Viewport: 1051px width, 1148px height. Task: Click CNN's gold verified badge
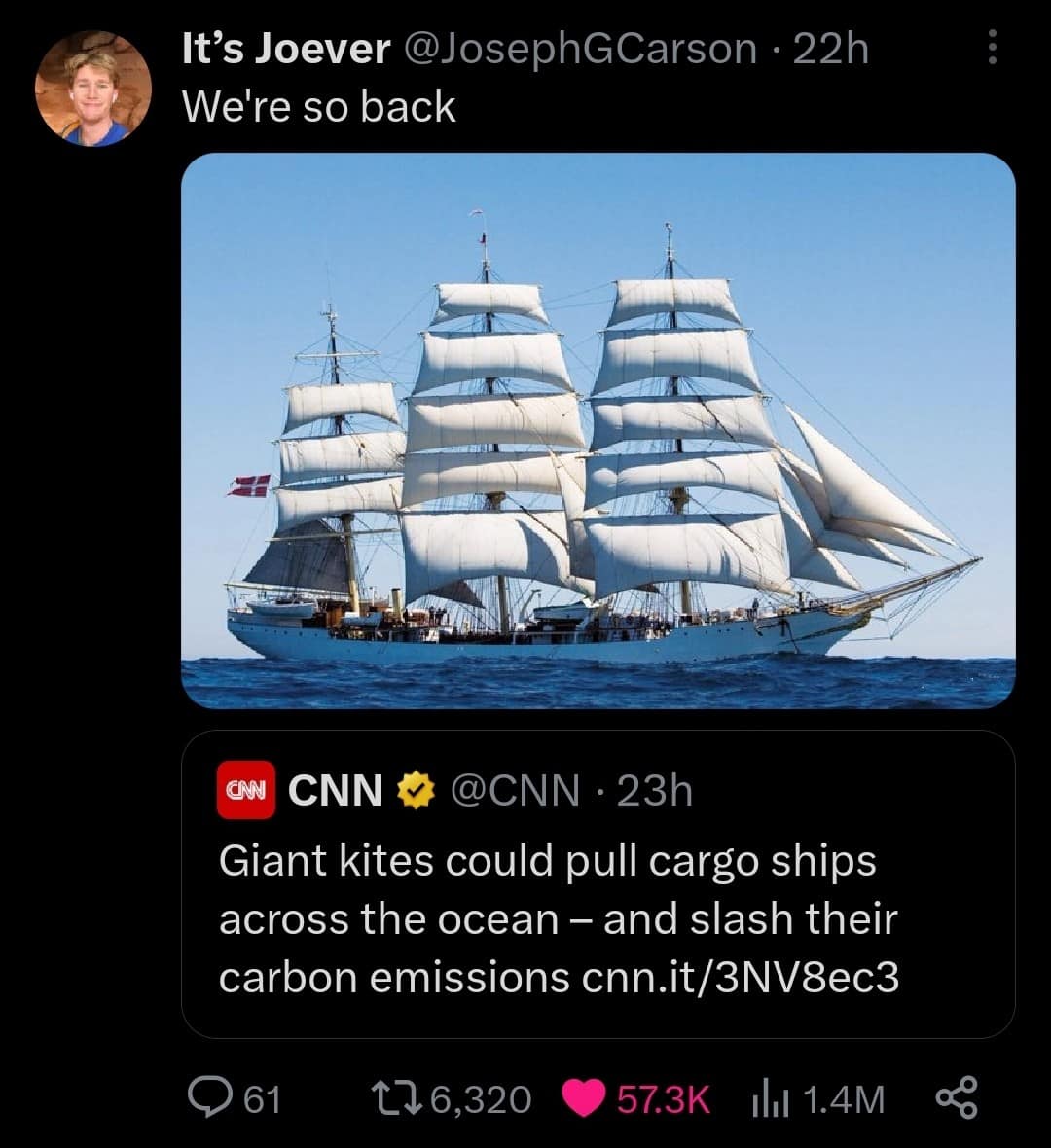[414, 792]
